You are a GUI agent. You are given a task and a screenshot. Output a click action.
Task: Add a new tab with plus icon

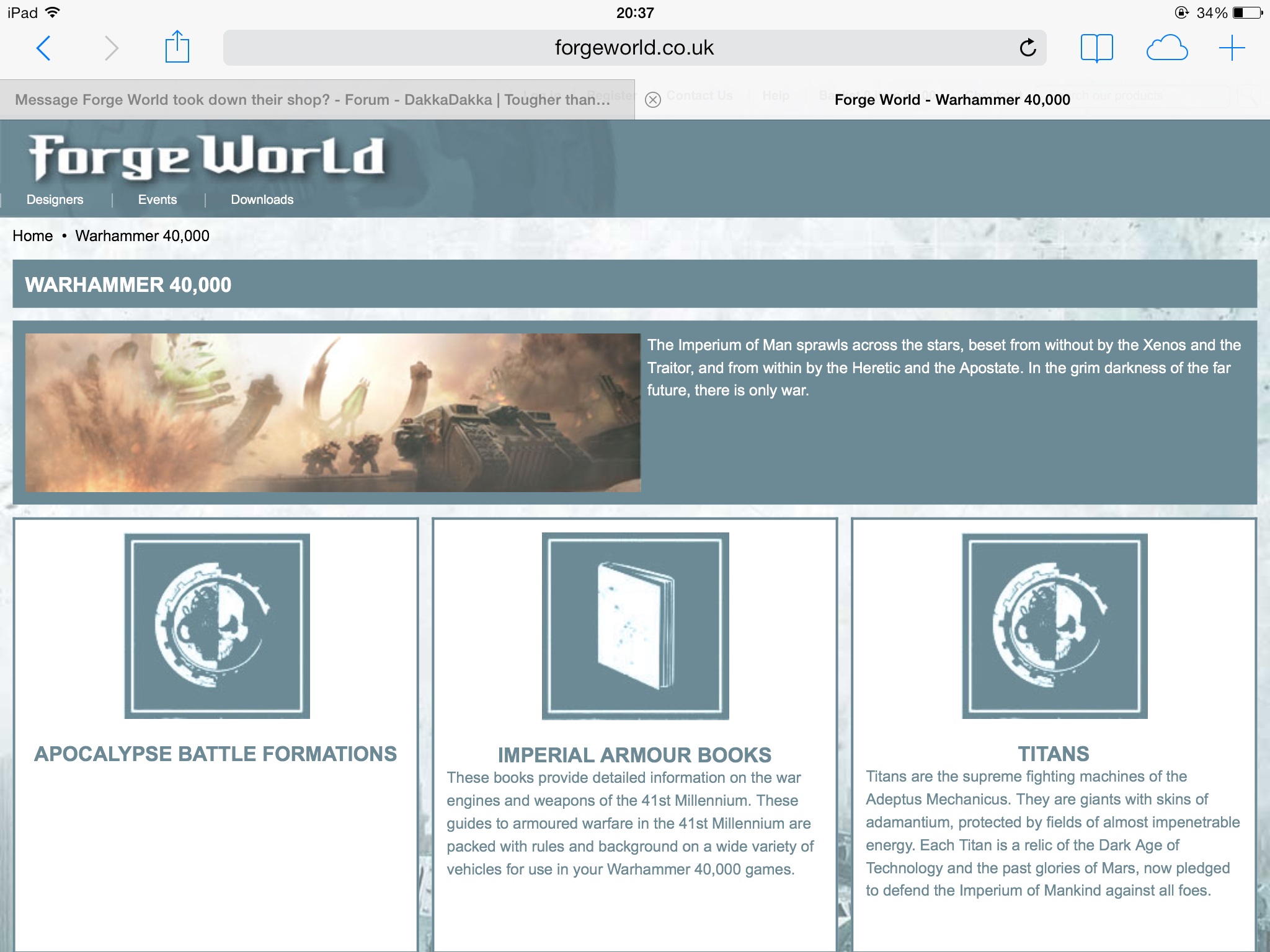[1232, 48]
